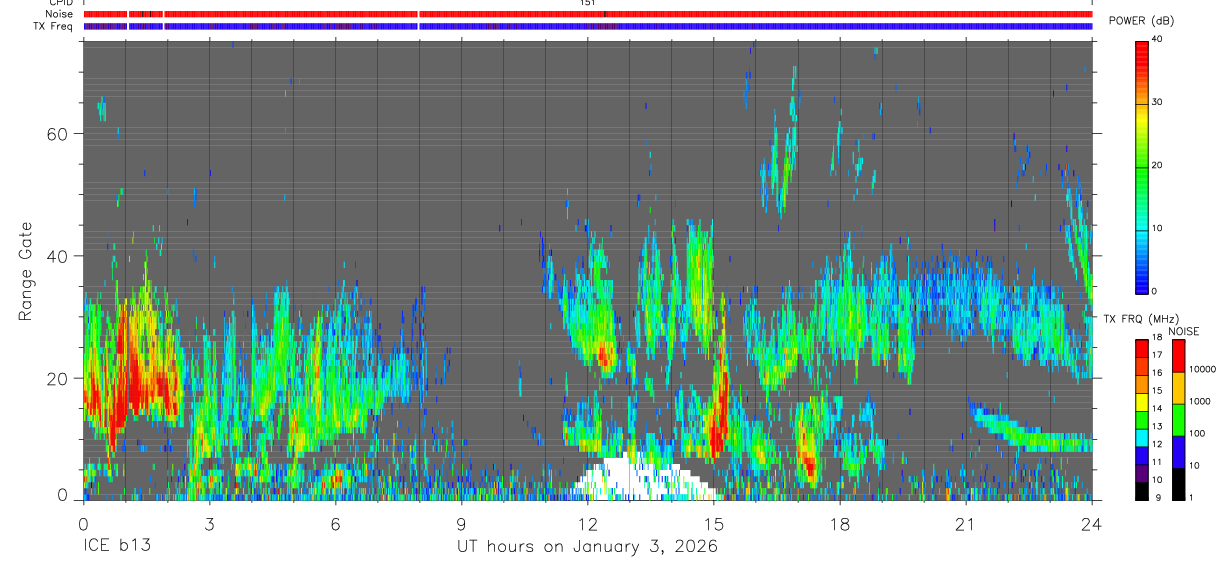The image size is (1228, 567).
Task: Click the orange segment of the NOISE color bar
Action: [1178, 387]
